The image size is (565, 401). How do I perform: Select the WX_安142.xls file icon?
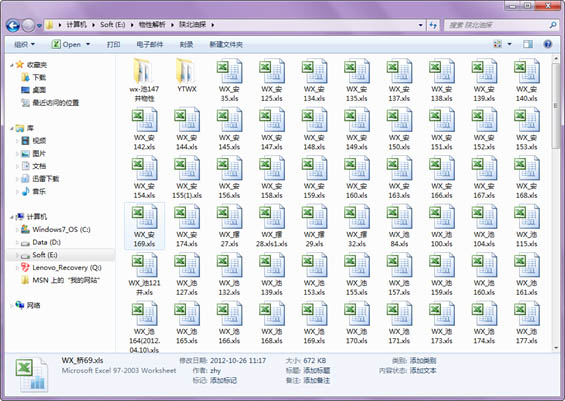click(144, 120)
